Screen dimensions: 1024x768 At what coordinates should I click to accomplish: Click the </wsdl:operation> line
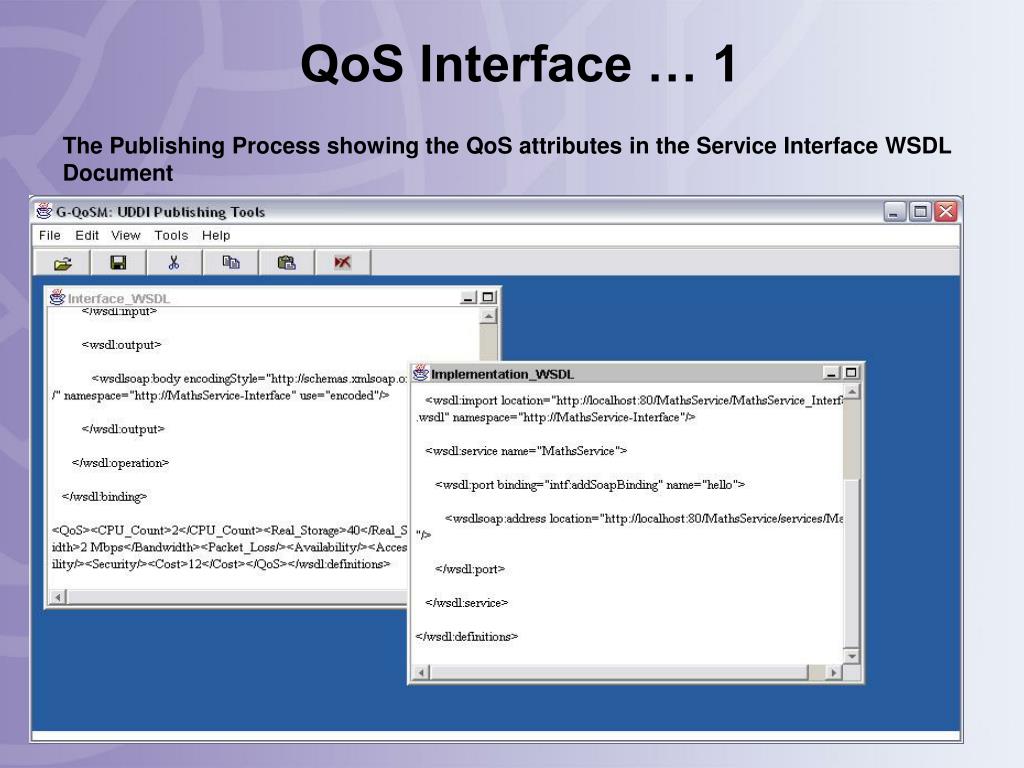pyautogui.click(x=120, y=463)
